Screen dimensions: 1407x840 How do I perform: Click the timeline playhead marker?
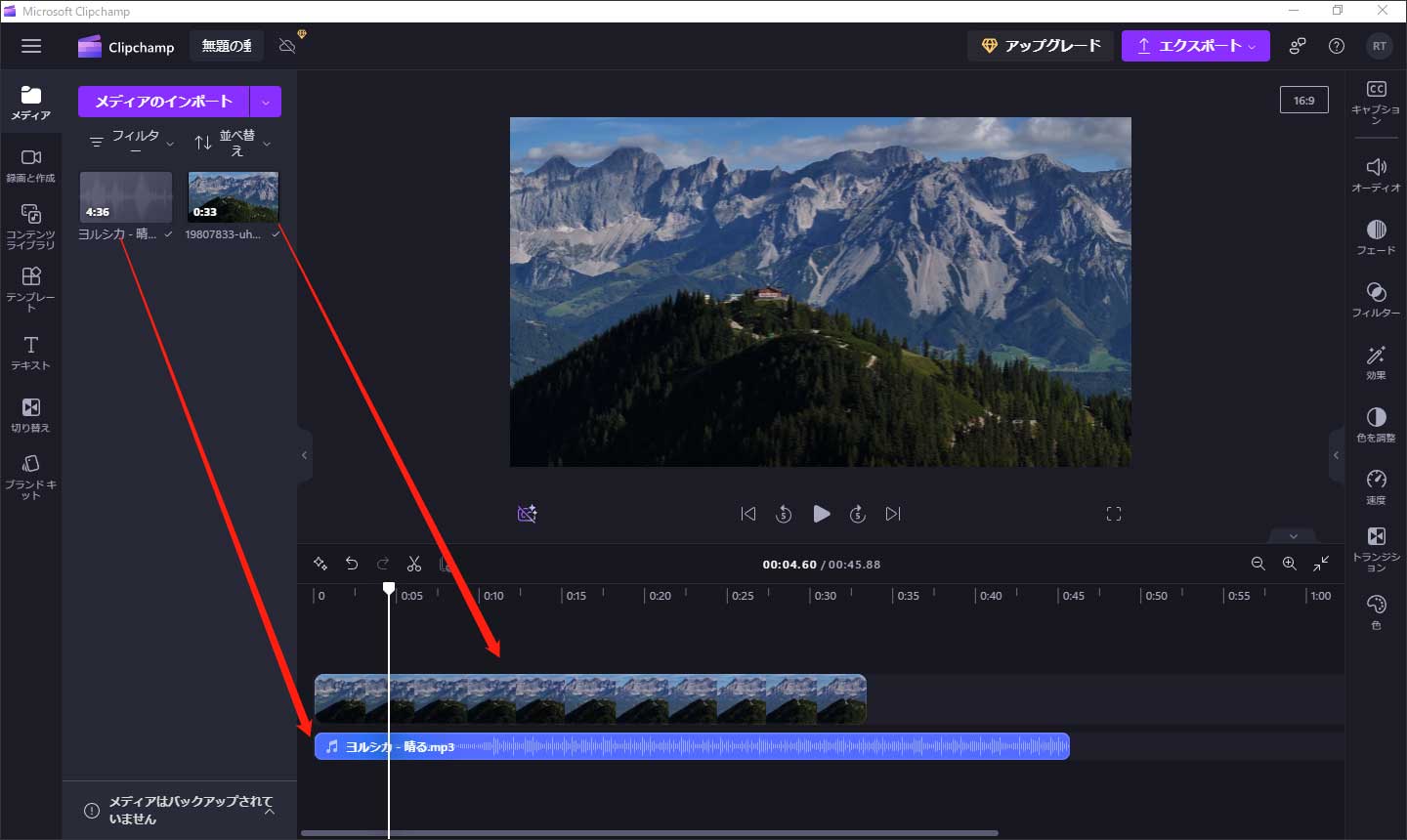389,588
